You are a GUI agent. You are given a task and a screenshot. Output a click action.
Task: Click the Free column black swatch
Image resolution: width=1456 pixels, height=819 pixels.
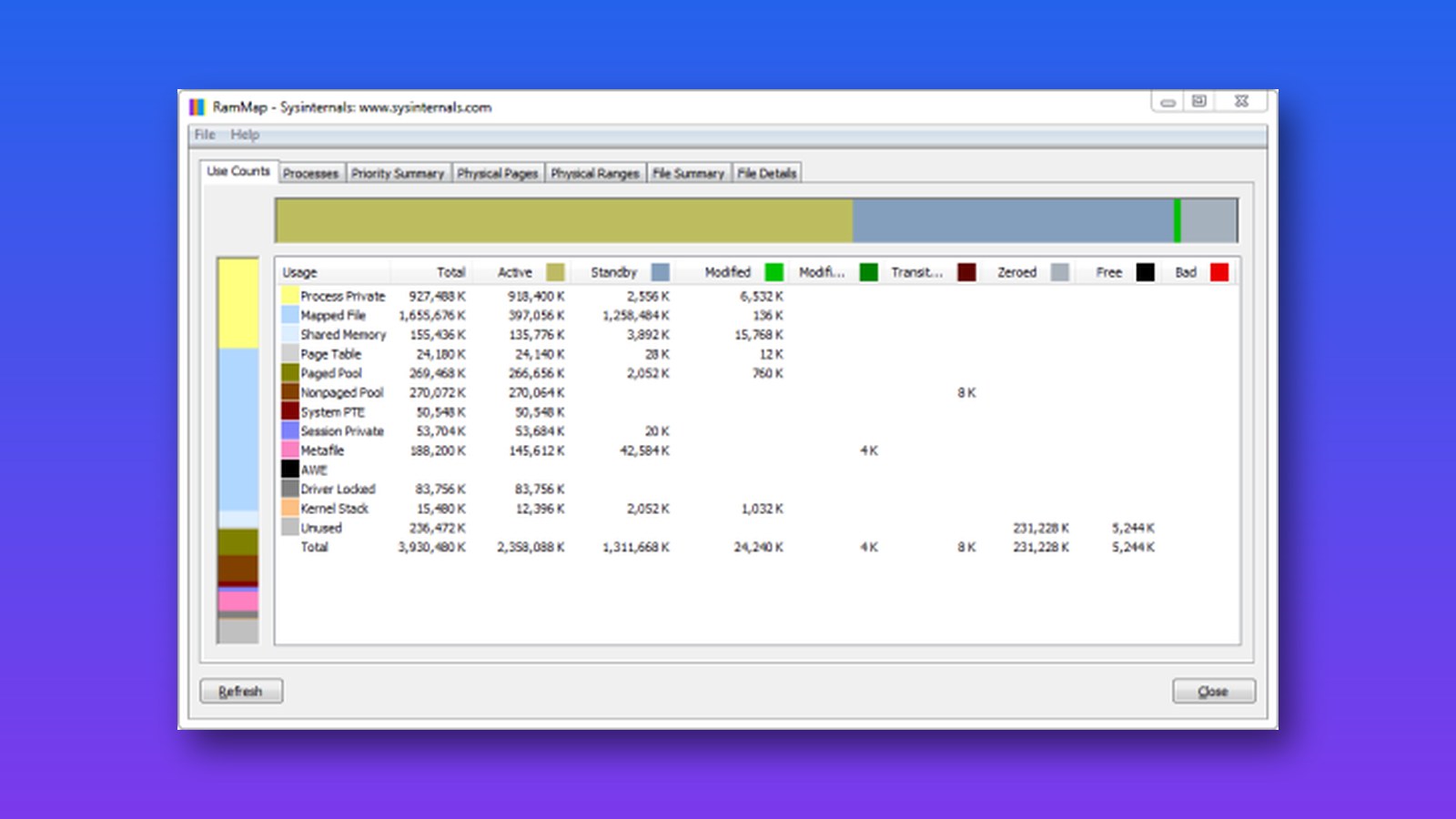click(x=1146, y=272)
